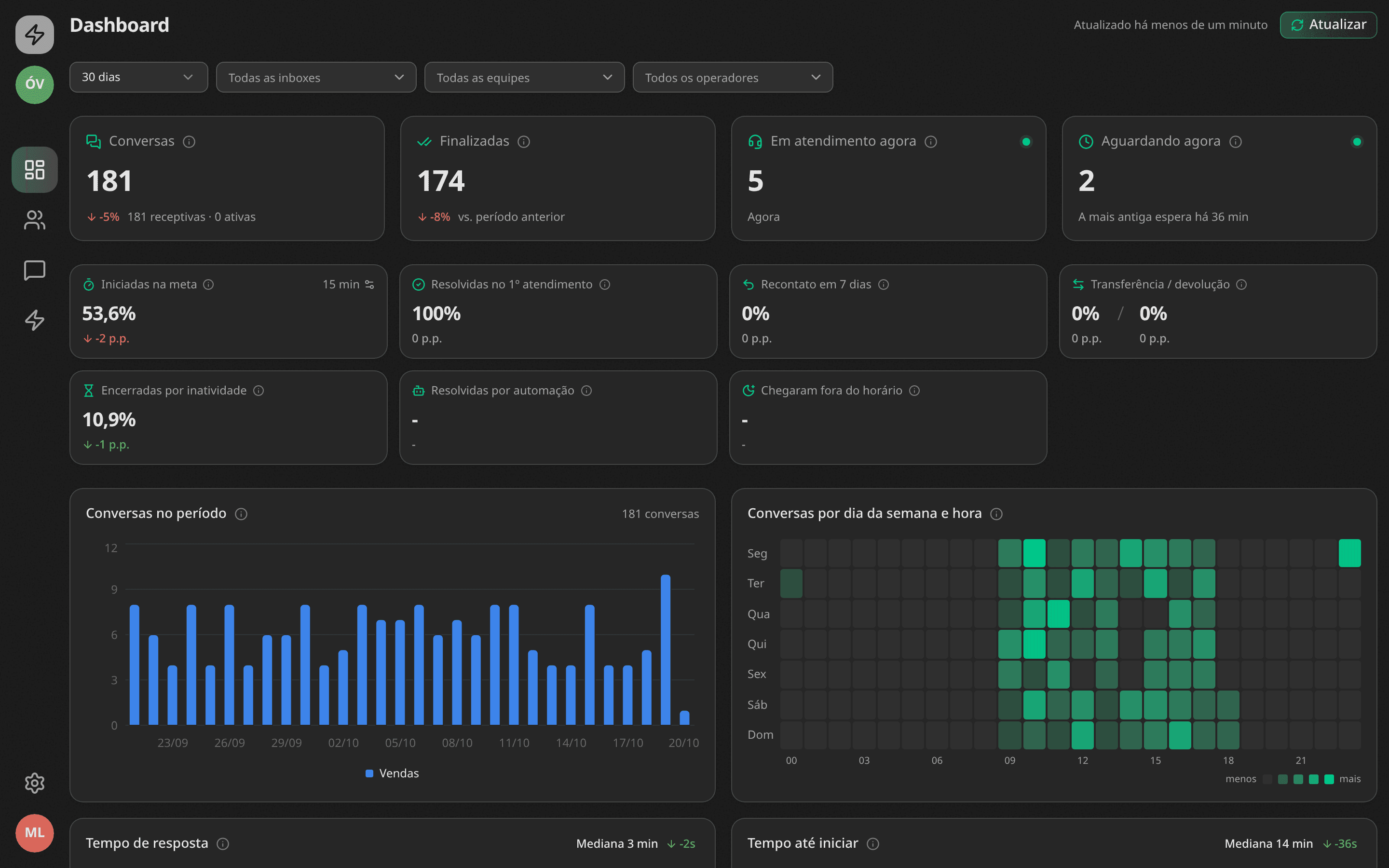1389x868 pixels.
Task: Open the Dashboard grid icon in sidebar
Action: point(34,169)
